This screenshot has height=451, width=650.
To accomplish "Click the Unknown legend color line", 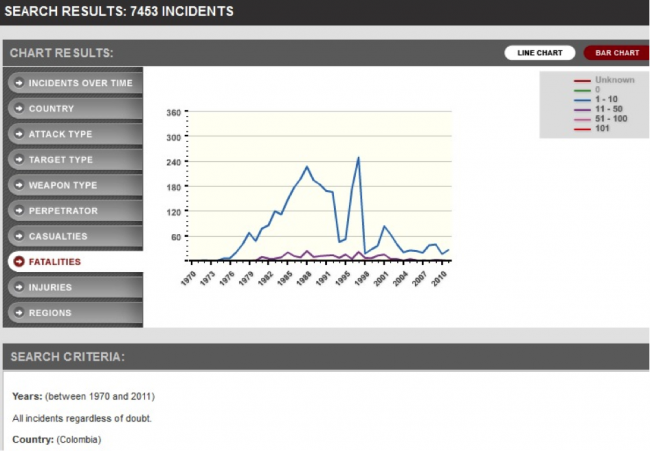I will (x=582, y=81).
